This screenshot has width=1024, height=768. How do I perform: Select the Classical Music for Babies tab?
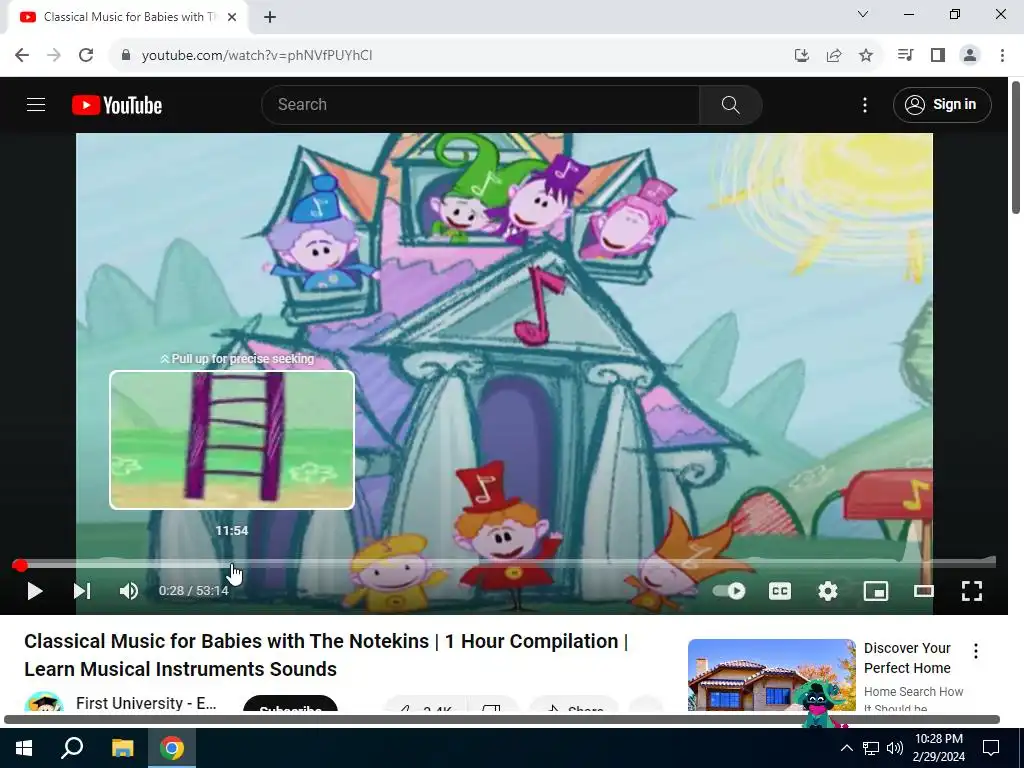click(128, 17)
